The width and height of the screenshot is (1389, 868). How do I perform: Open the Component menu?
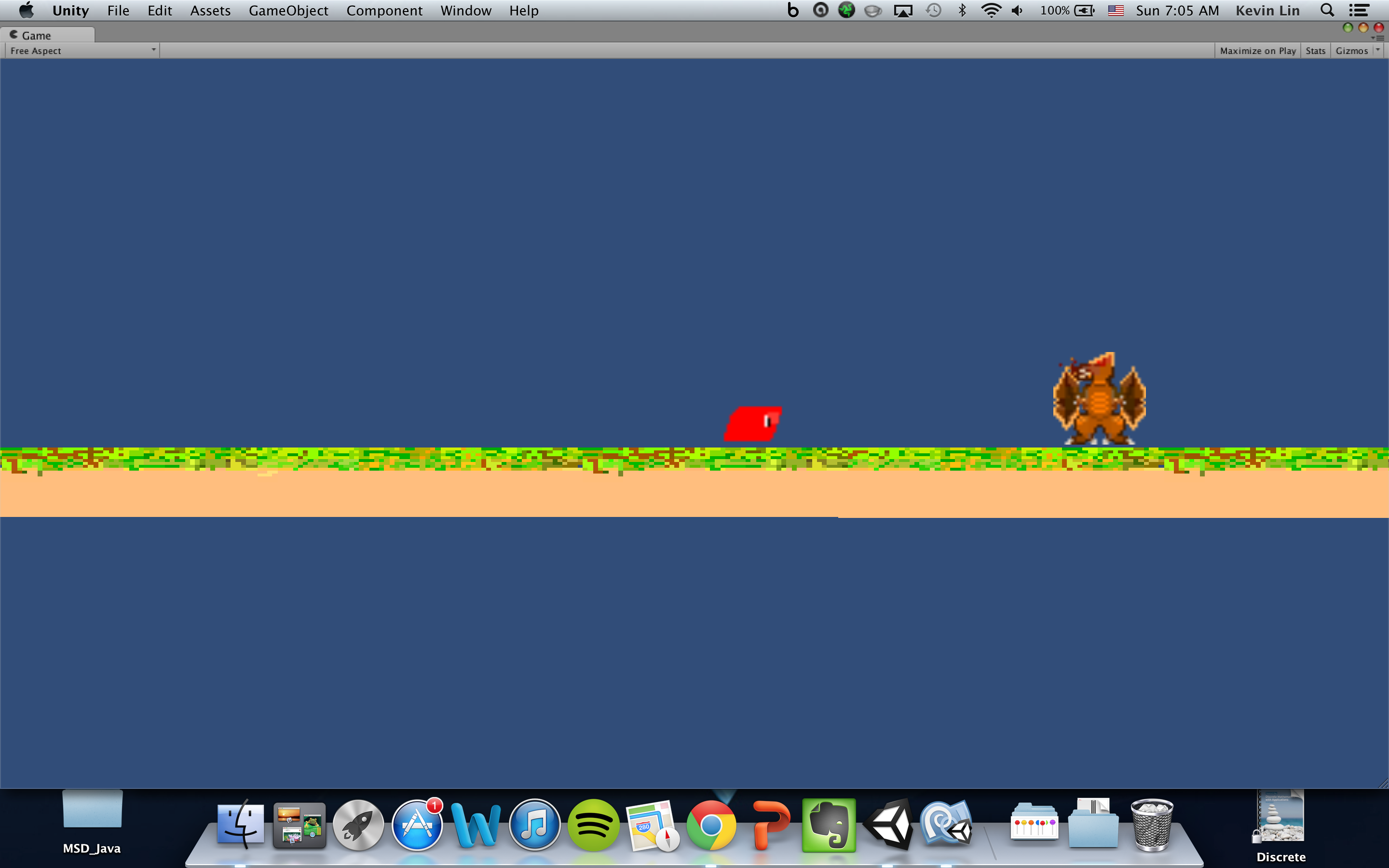tap(384, 10)
